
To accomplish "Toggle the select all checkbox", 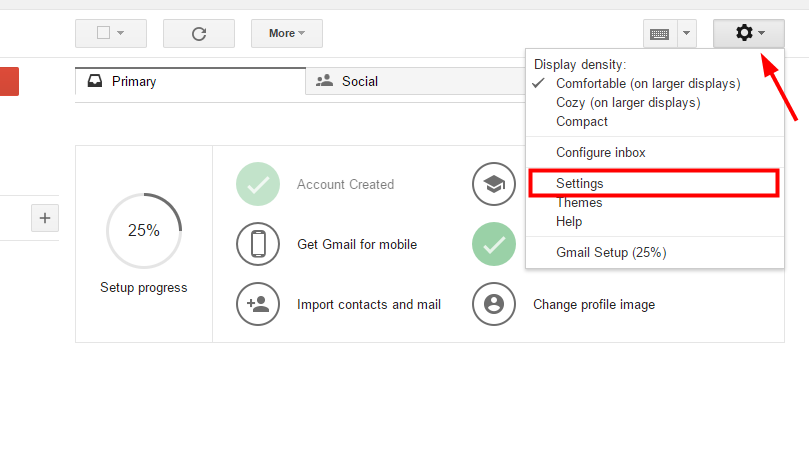I will (103, 33).
